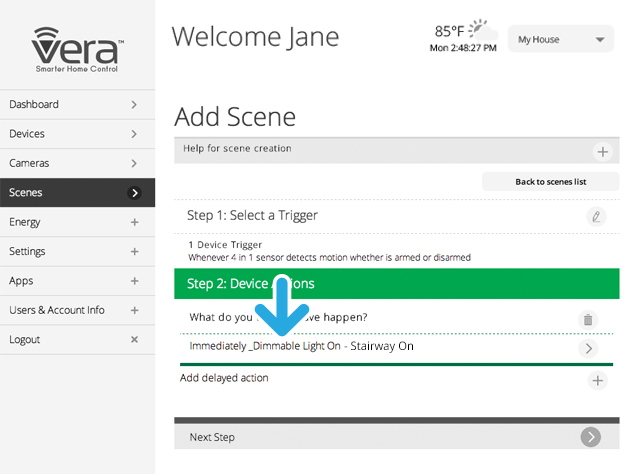Screen dimensions: 640x474
Task: Expand the Settings sidebar section
Action: 134,251
